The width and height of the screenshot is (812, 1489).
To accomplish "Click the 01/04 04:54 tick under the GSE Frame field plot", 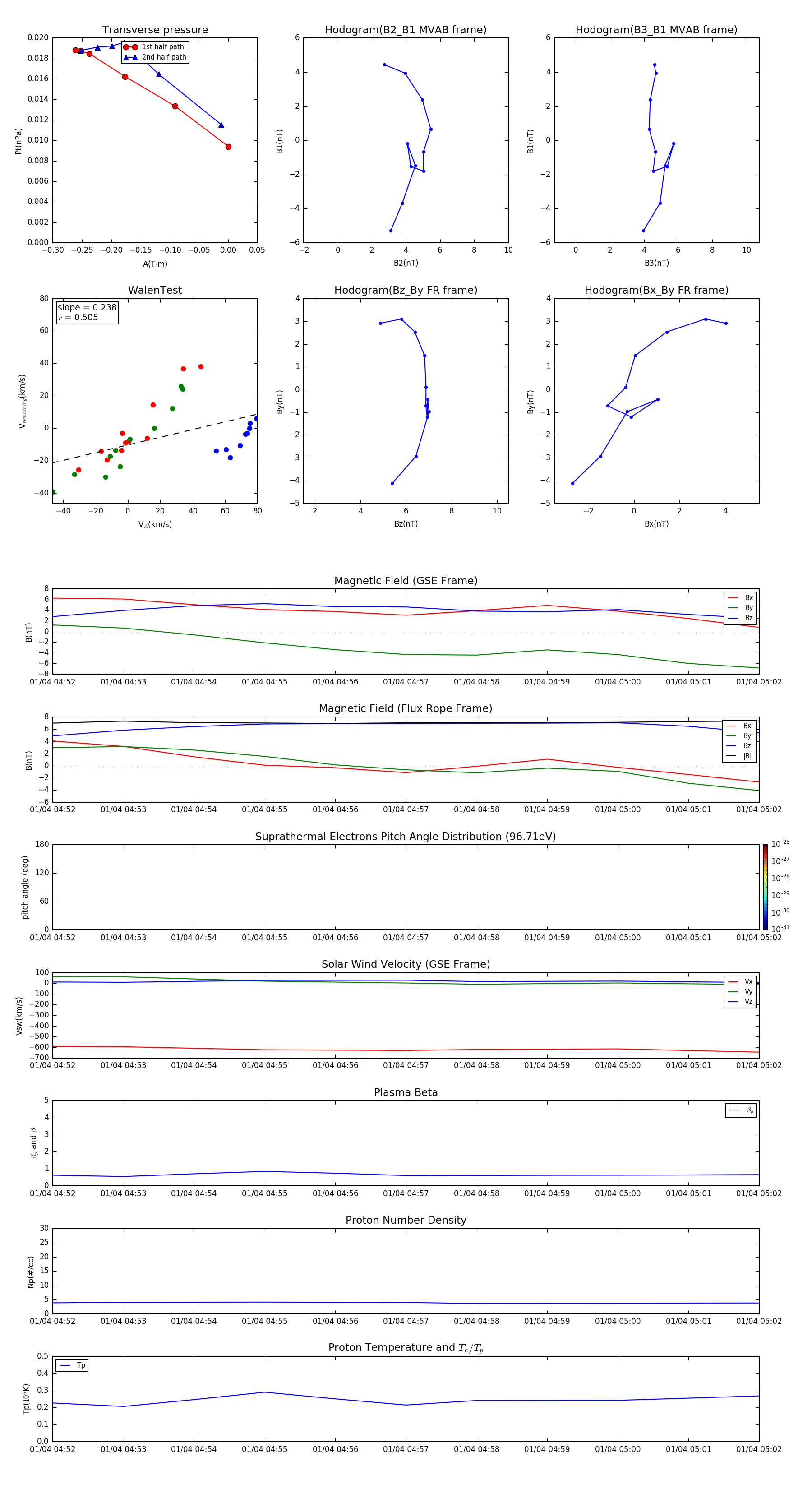I will click(194, 682).
